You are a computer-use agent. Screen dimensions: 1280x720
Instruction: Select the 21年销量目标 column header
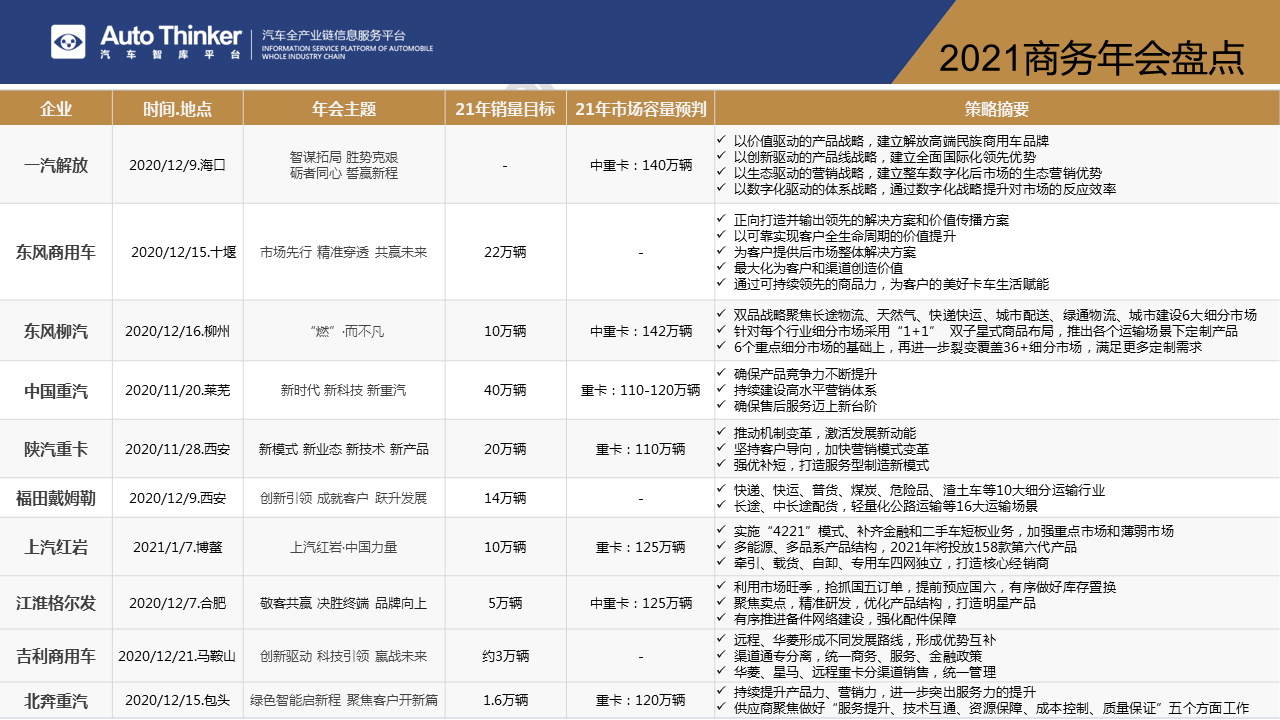pyautogui.click(x=505, y=109)
